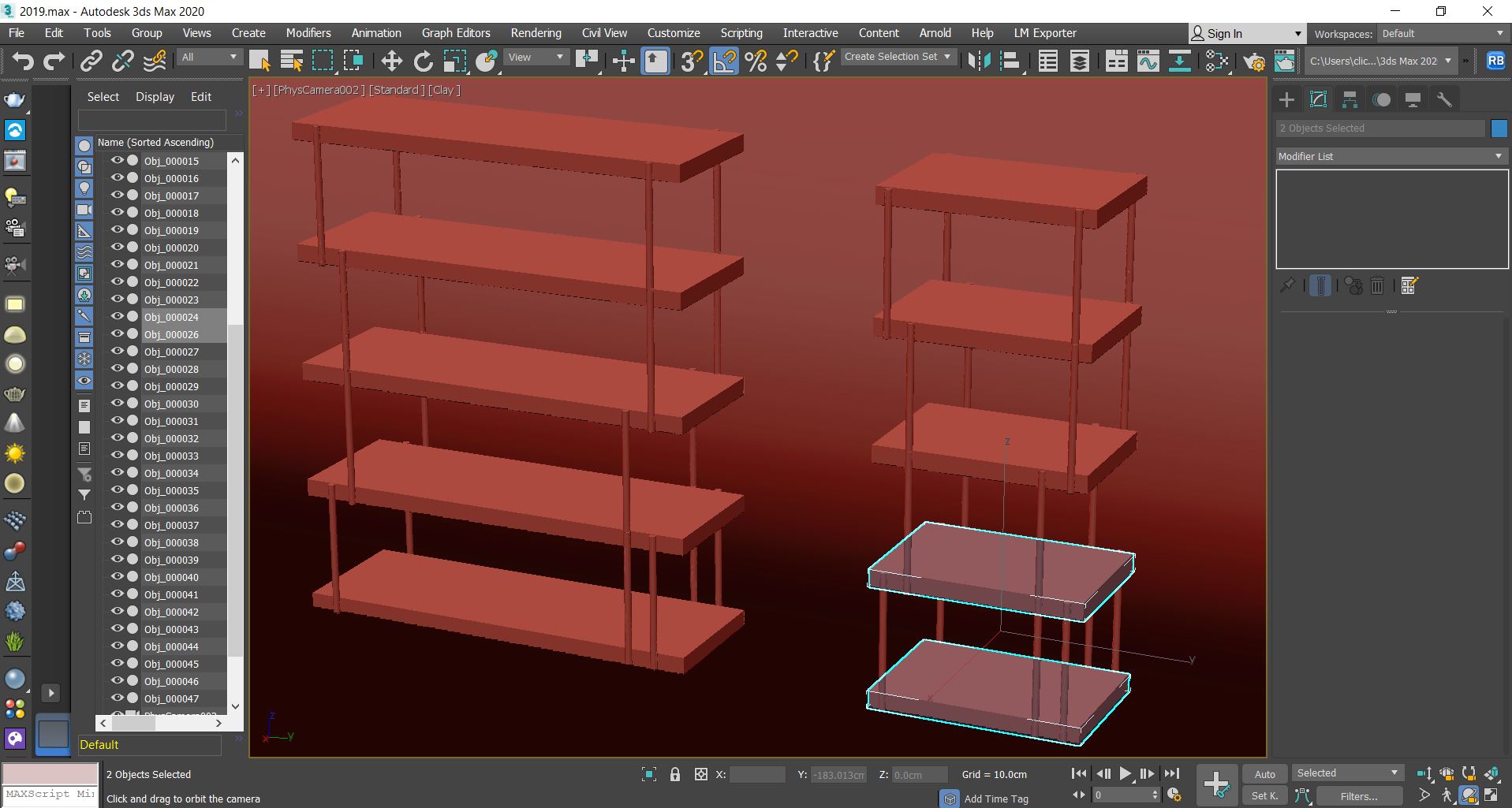This screenshot has height=808, width=1512.
Task: Open the Workspaces Default dropdown
Action: point(1442,33)
